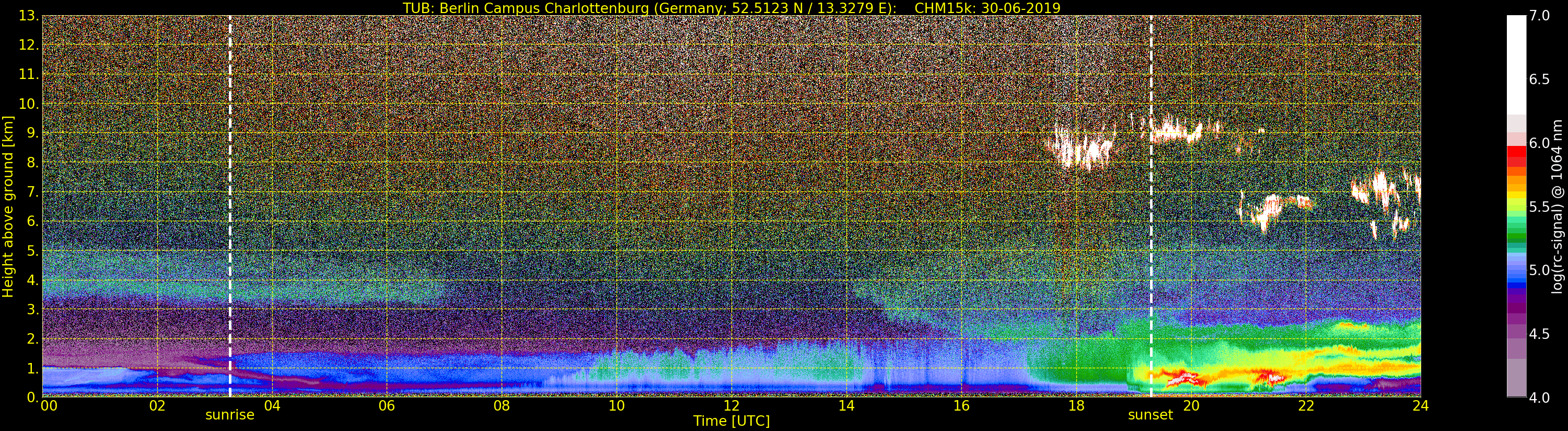Click the colorbar tick value 5.0
The image size is (1568, 431).
tap(1539, 270)
